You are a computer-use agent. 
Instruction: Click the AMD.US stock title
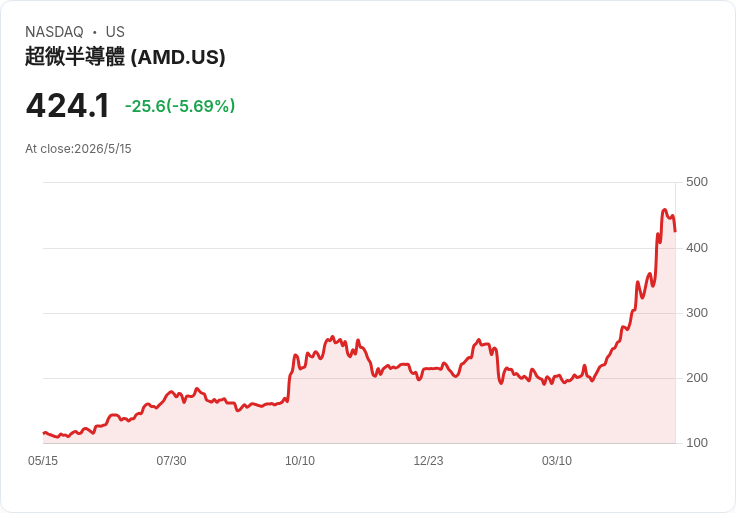coord(125,57)
